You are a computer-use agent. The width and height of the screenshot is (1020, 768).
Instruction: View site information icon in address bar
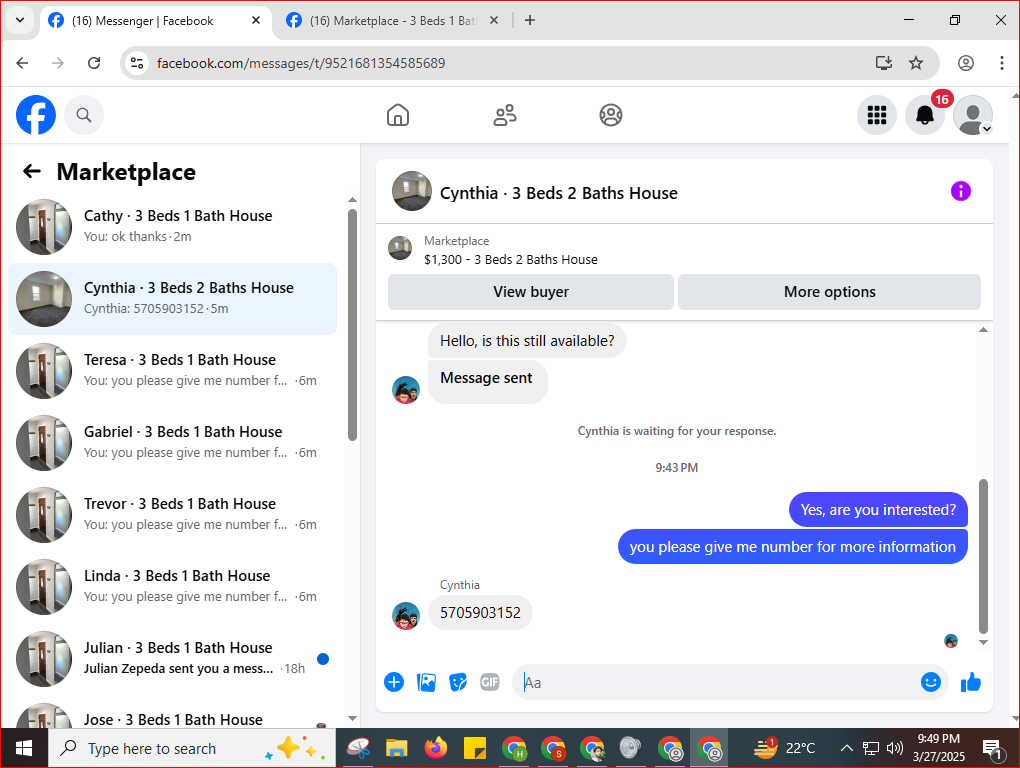tap(137, 63)
